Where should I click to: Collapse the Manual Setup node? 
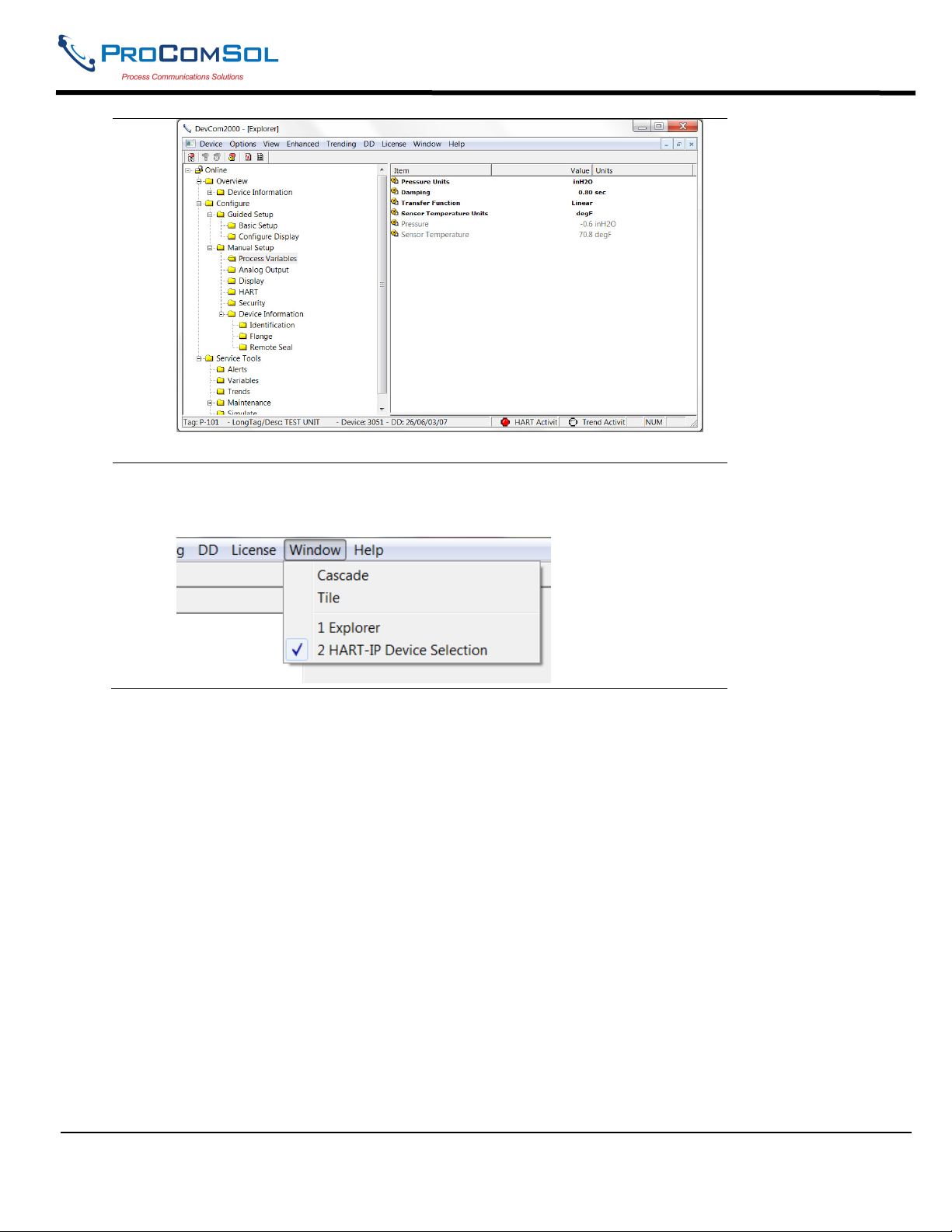click(x=210, y=248)
